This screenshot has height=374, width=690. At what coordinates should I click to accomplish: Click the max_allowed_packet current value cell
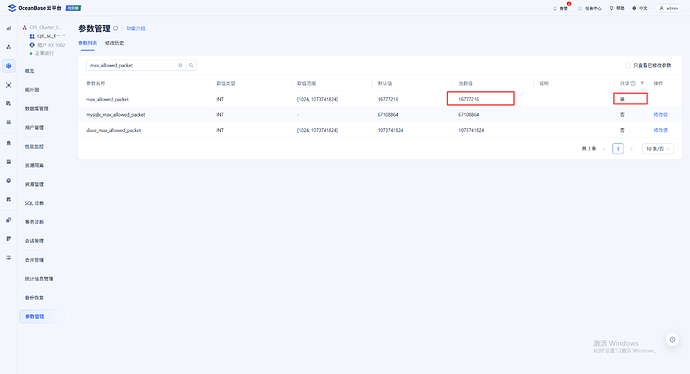coord(469,99)
